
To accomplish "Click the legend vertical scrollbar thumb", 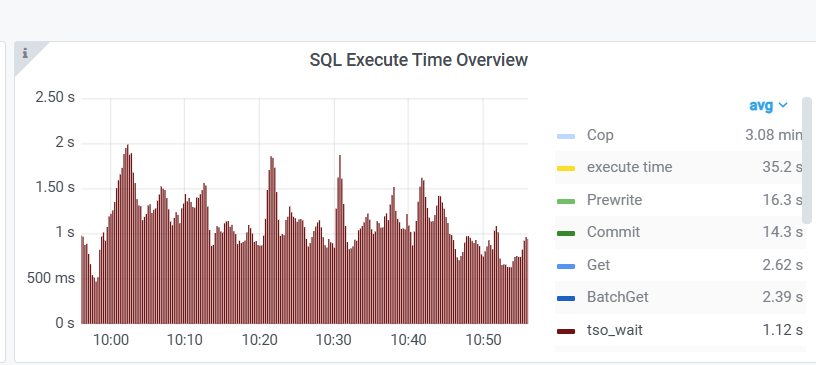I will [807, 160].
